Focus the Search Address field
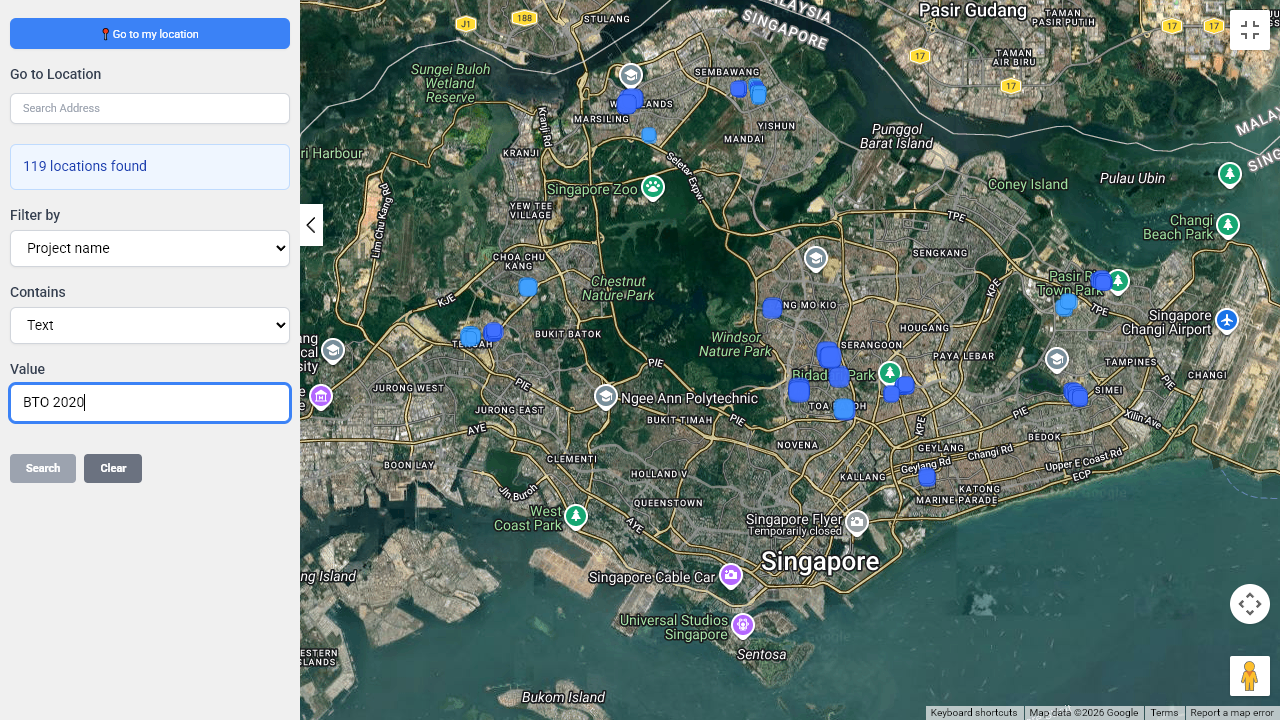 click(150, 108)
